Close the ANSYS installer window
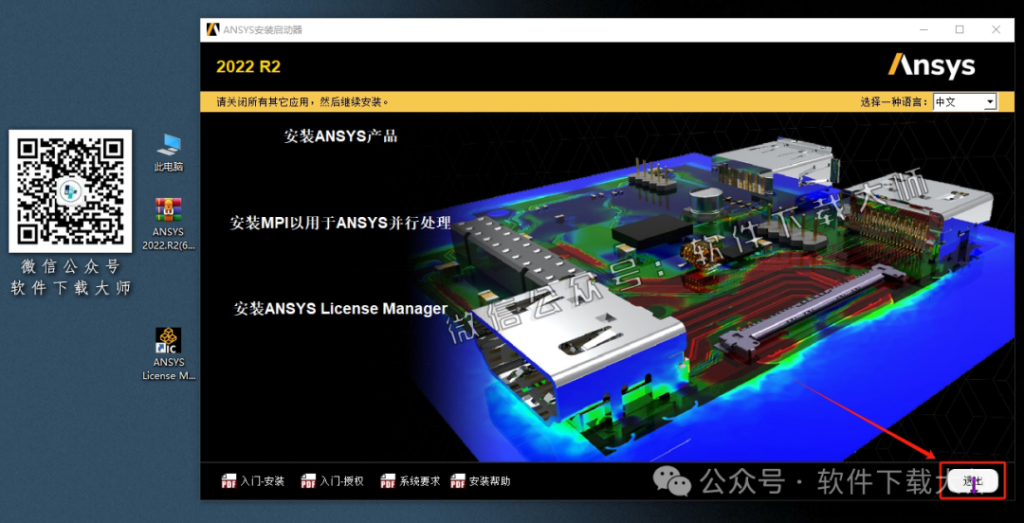Viewport: 1024px width, 523px height. pos(996,29)
